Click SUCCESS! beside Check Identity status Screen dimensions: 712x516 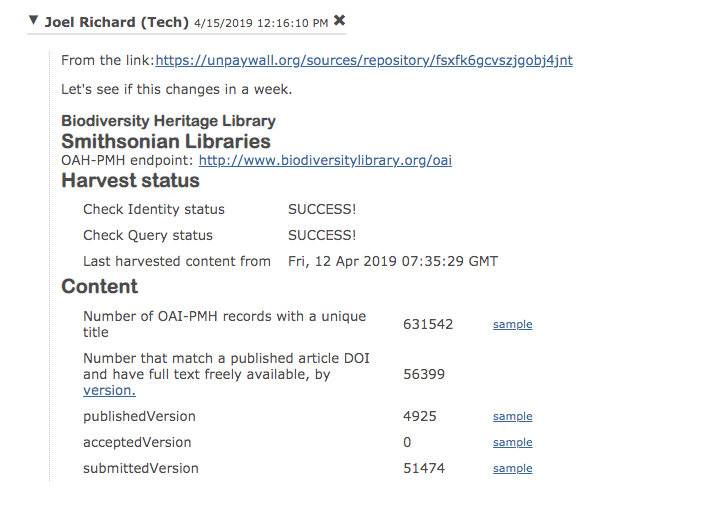(x=322, y=209)
